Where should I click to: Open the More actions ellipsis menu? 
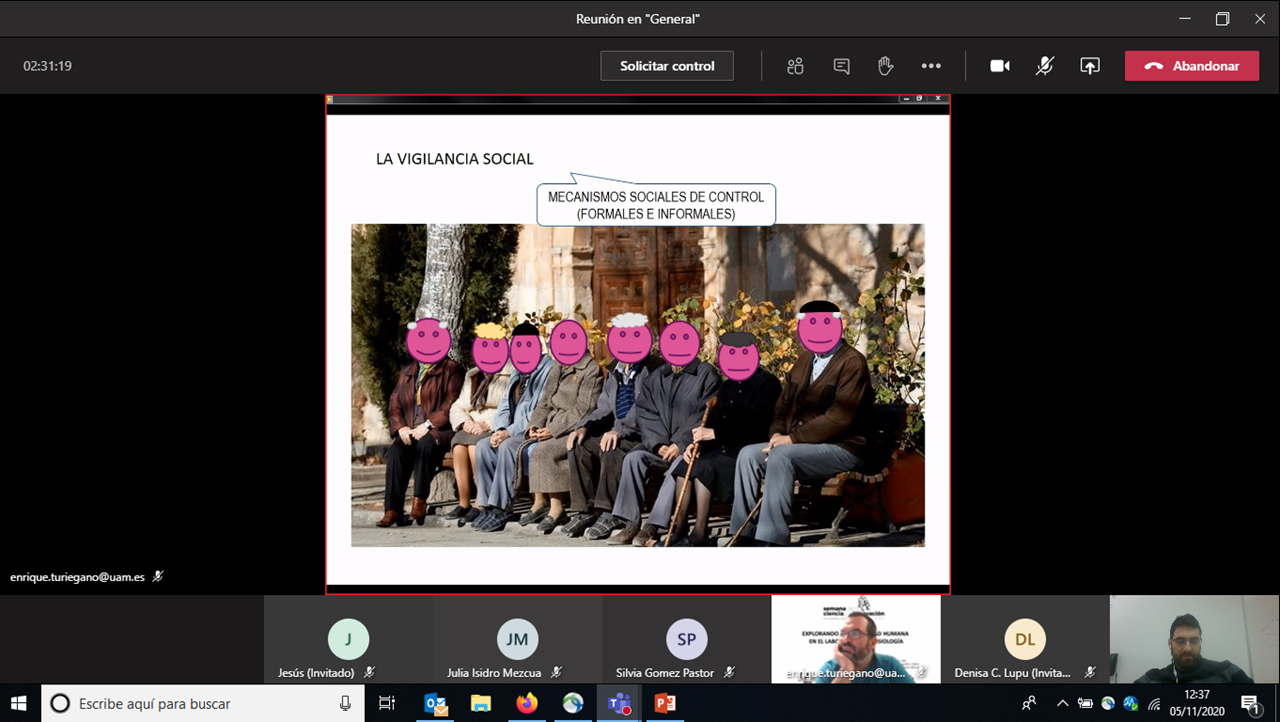coord(931,66)
